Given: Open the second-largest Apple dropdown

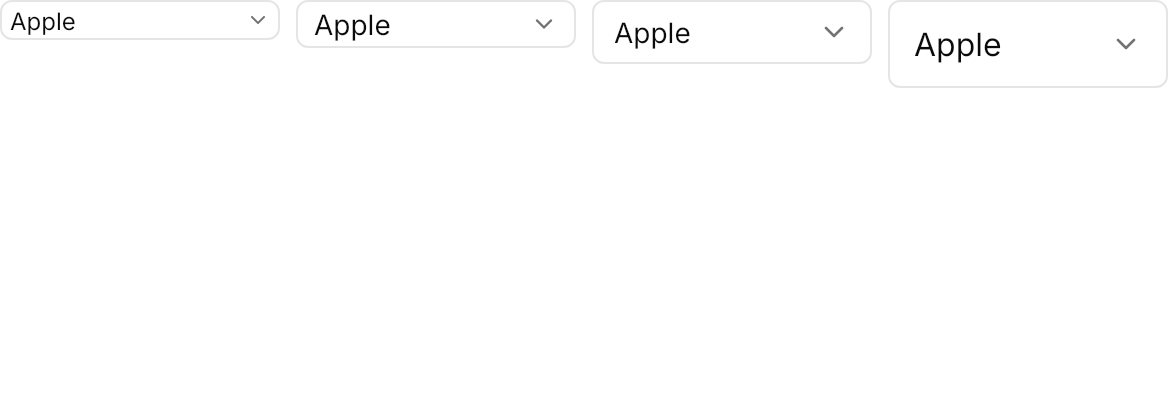Looking at the screenshot, I should coord(731,32).
